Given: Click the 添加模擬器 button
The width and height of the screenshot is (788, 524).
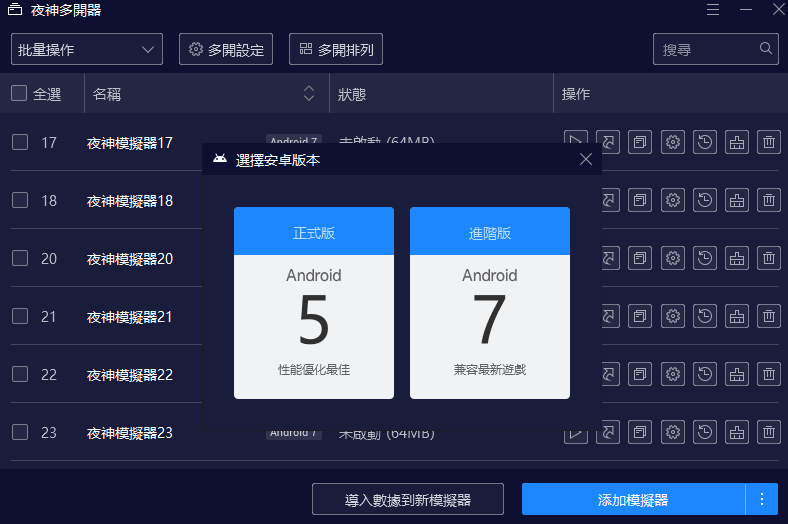Looking at the screenshot, I should (633, 499).
